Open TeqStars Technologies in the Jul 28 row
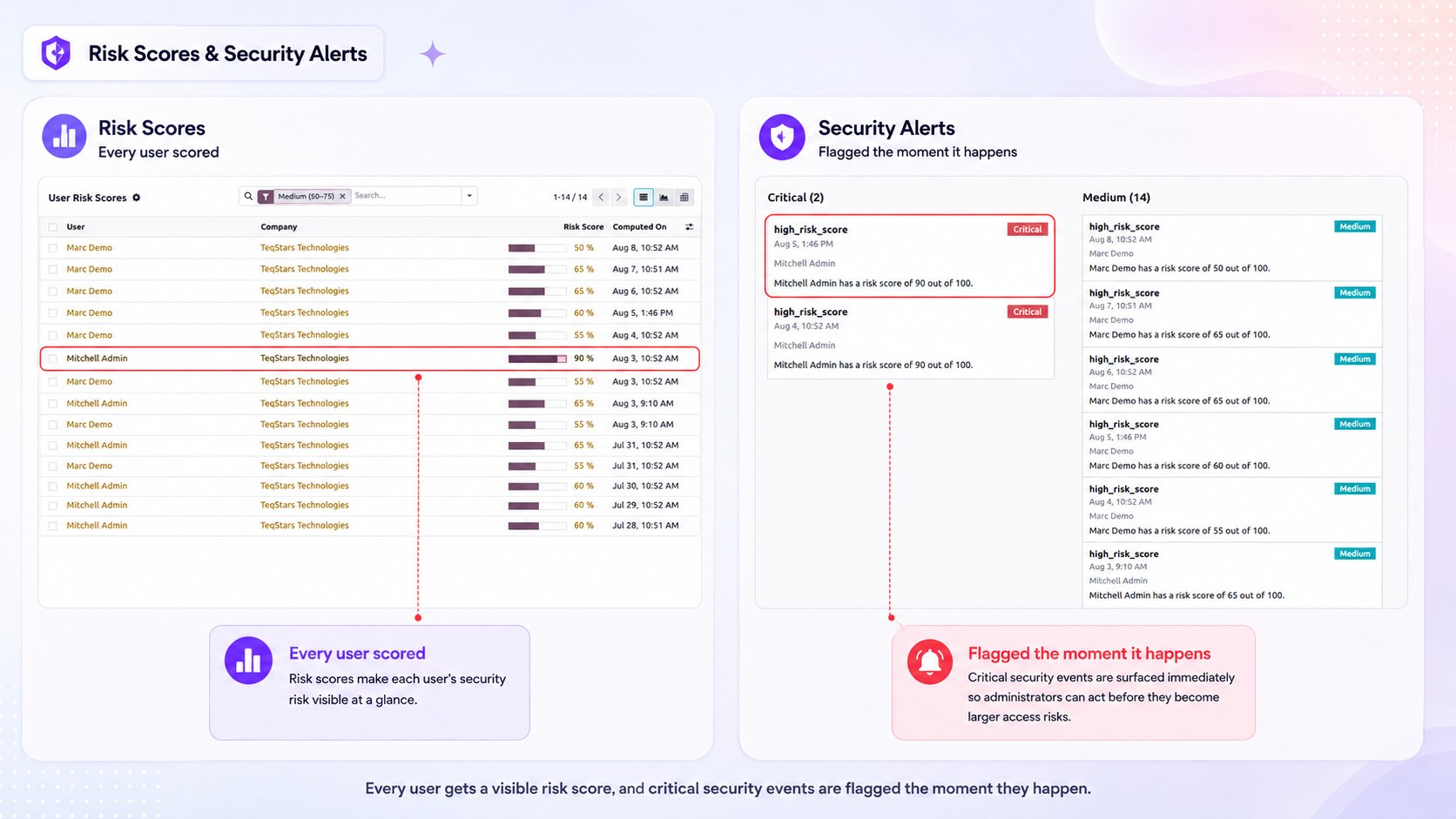Image resolution: width=1456 pixels, height=819 pixels. 304,526
